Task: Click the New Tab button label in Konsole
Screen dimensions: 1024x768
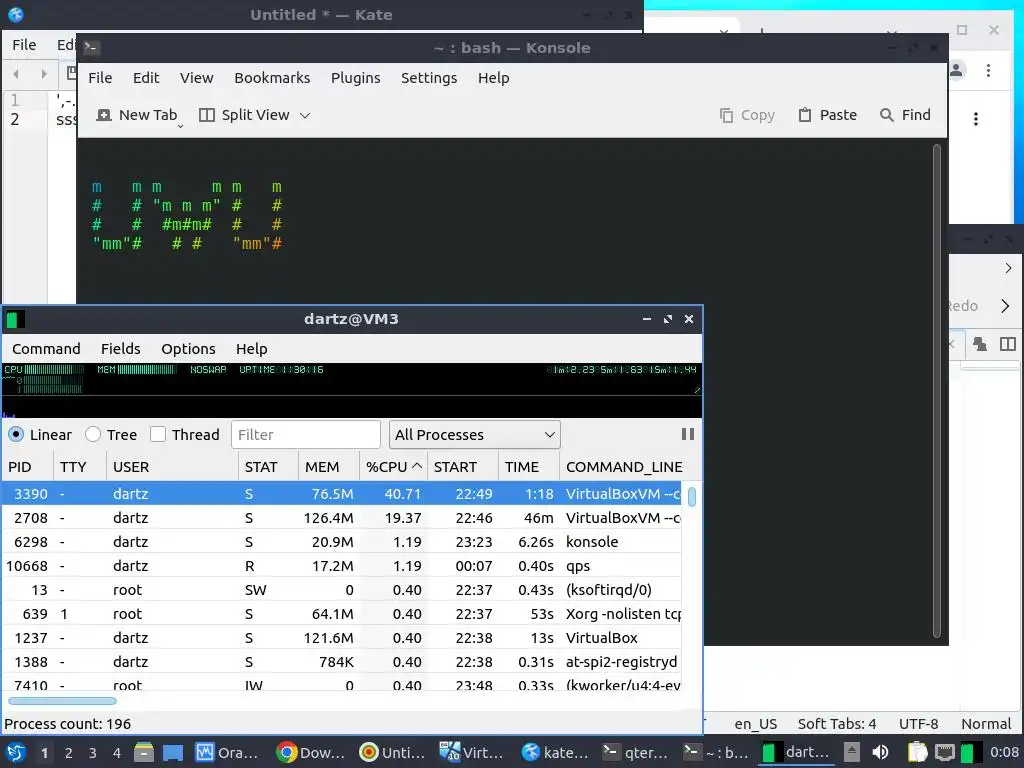Action: pos(148,115)
